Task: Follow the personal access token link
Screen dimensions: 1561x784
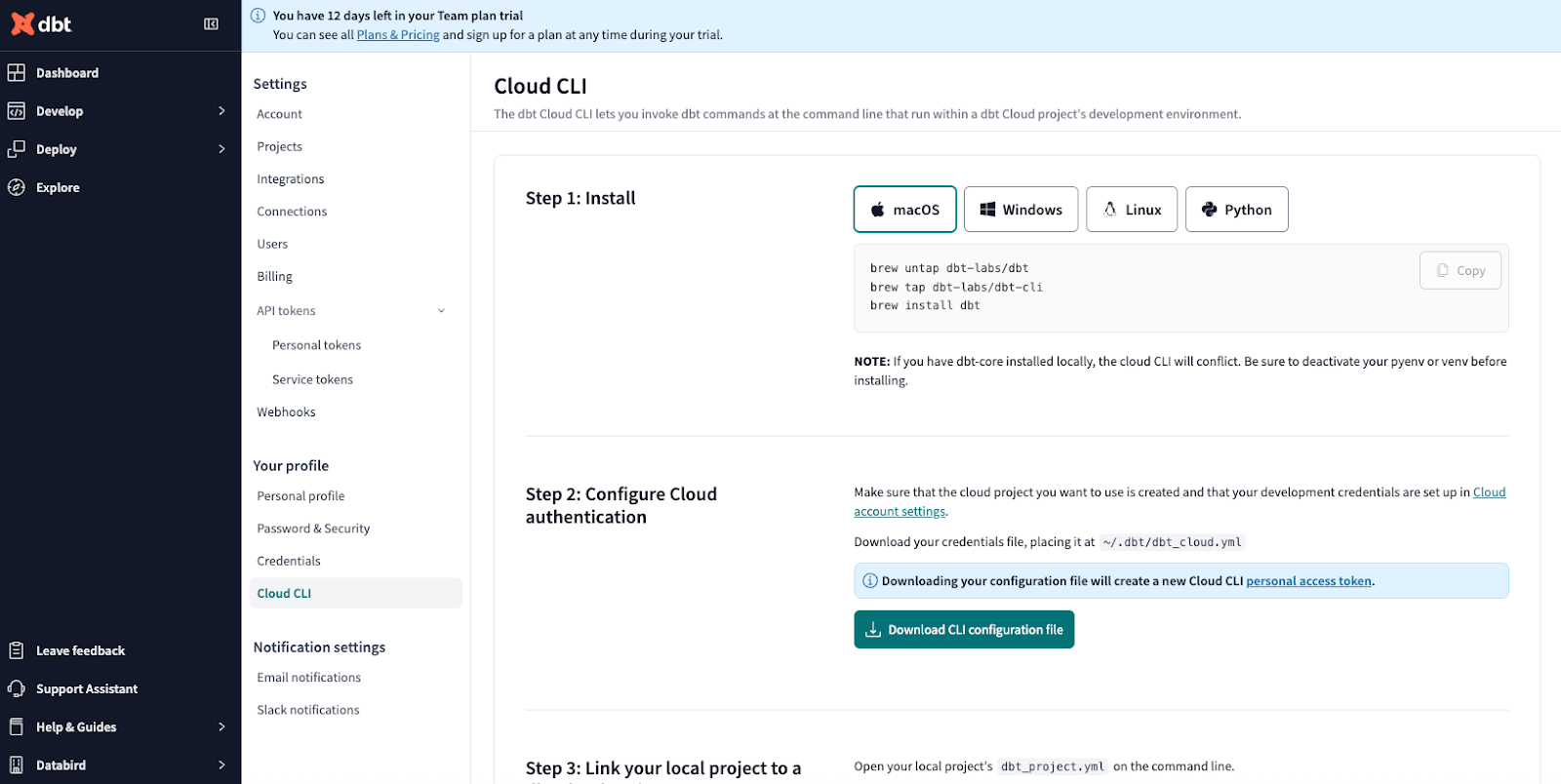Action: (x=1308, y=580)
